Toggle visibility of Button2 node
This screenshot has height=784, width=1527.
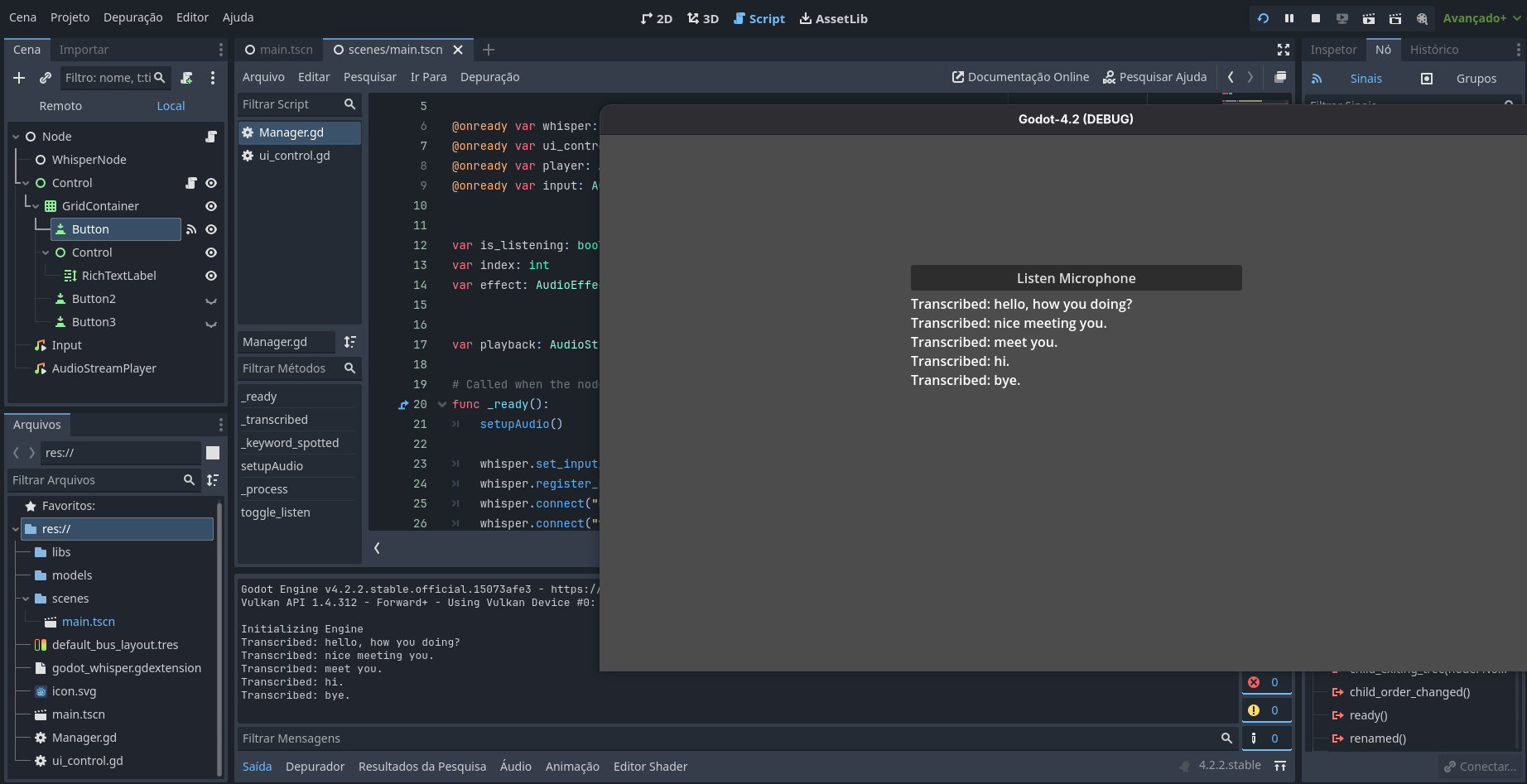[211, 301]
